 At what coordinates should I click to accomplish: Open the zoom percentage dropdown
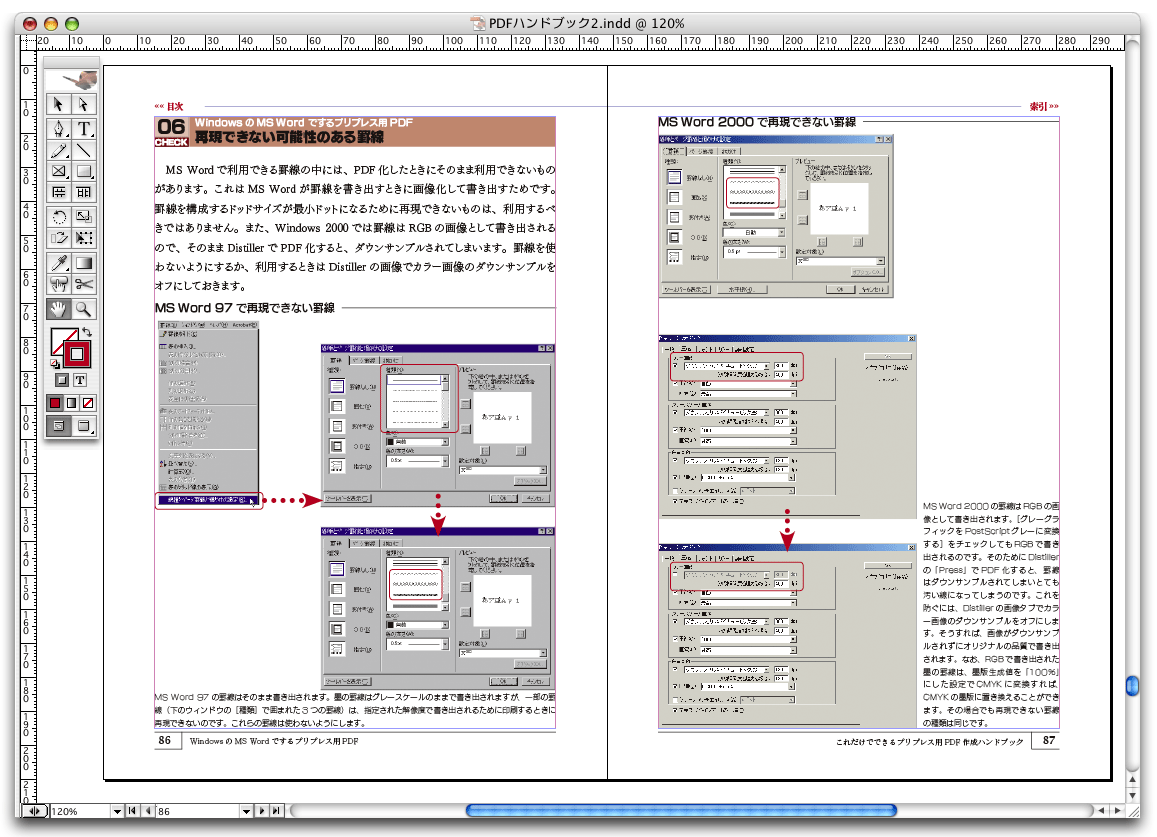click(x=117, y=811)
